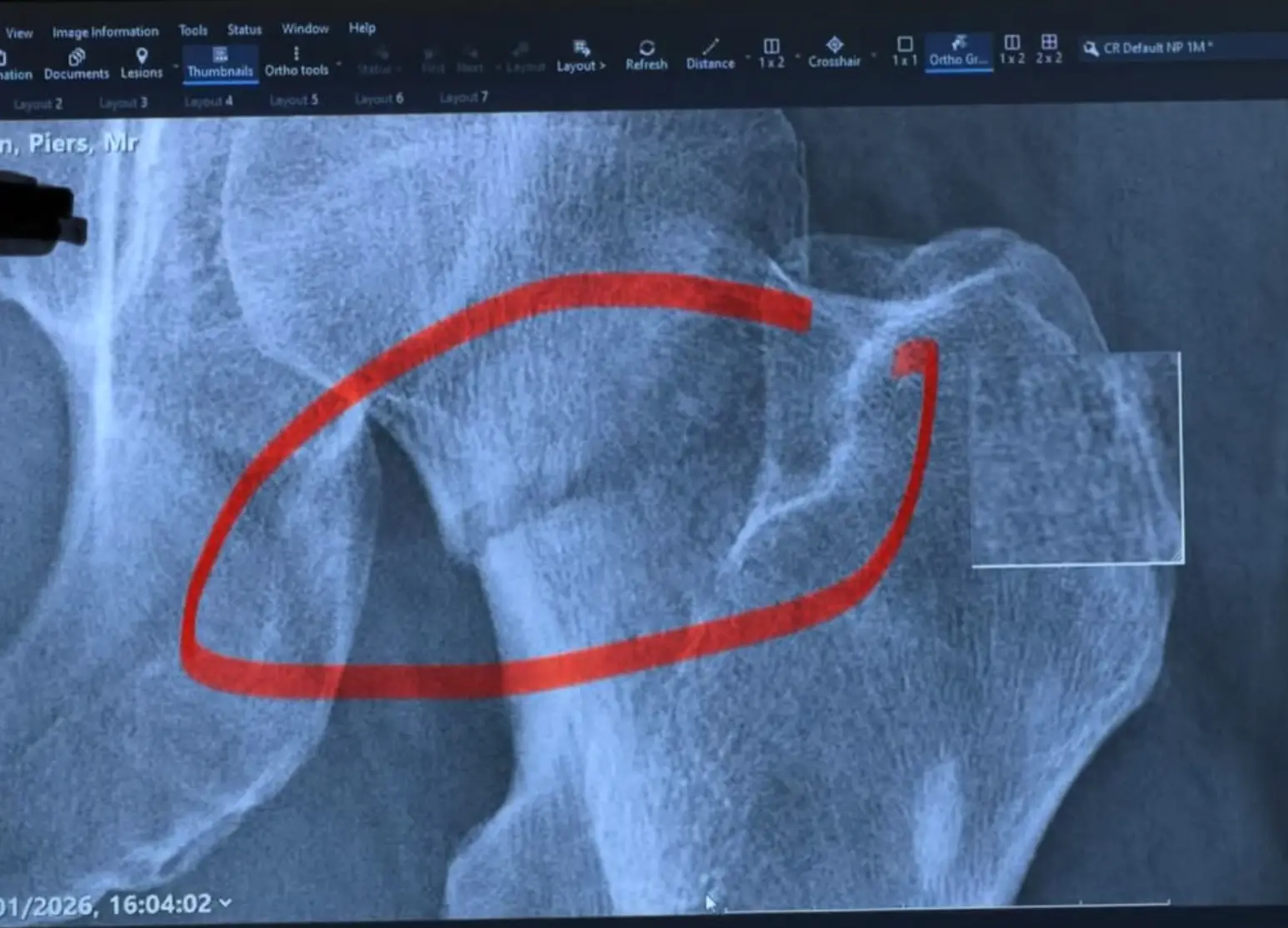
Task: Click the Refresh icon
Action: 647,52
